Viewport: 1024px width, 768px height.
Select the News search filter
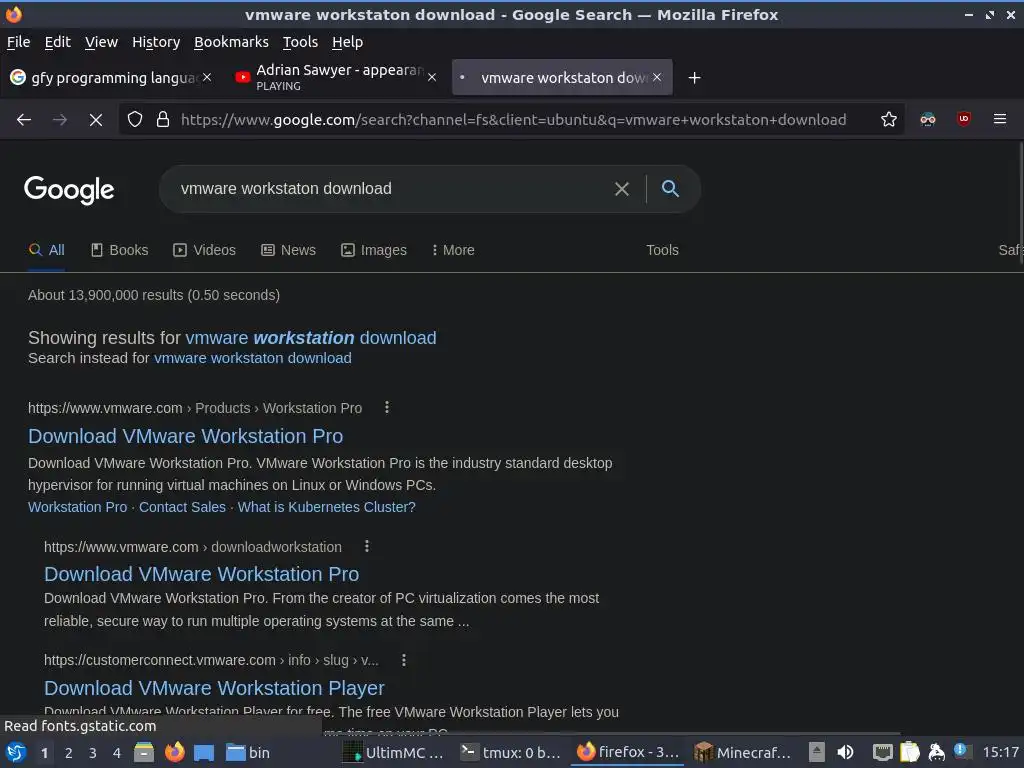(289, 250)
